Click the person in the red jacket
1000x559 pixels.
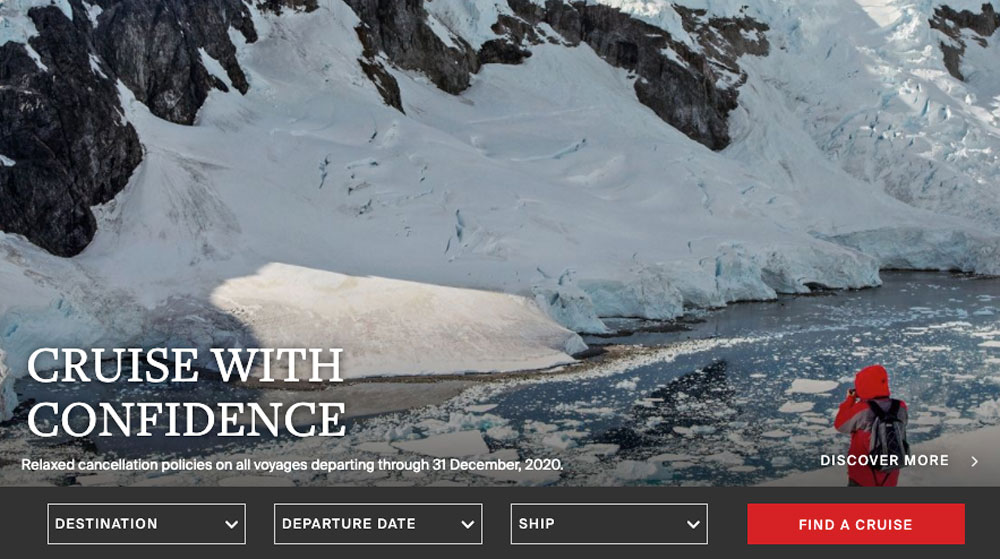871,426
